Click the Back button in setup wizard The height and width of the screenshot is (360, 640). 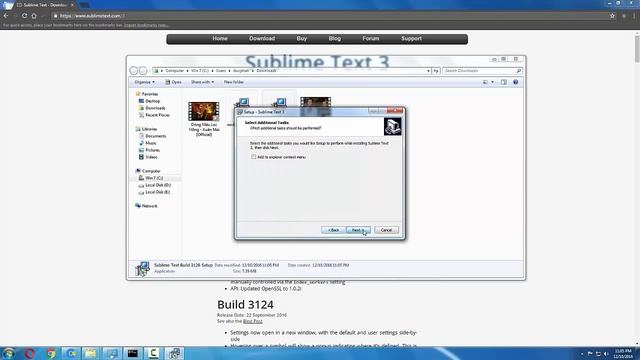coord(333,230)
